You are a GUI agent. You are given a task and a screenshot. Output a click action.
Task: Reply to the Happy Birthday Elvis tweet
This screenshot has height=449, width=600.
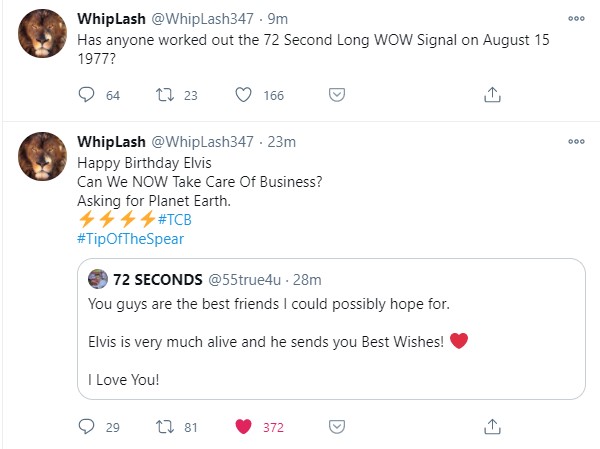pyautogui.click(x=86, y=427)
